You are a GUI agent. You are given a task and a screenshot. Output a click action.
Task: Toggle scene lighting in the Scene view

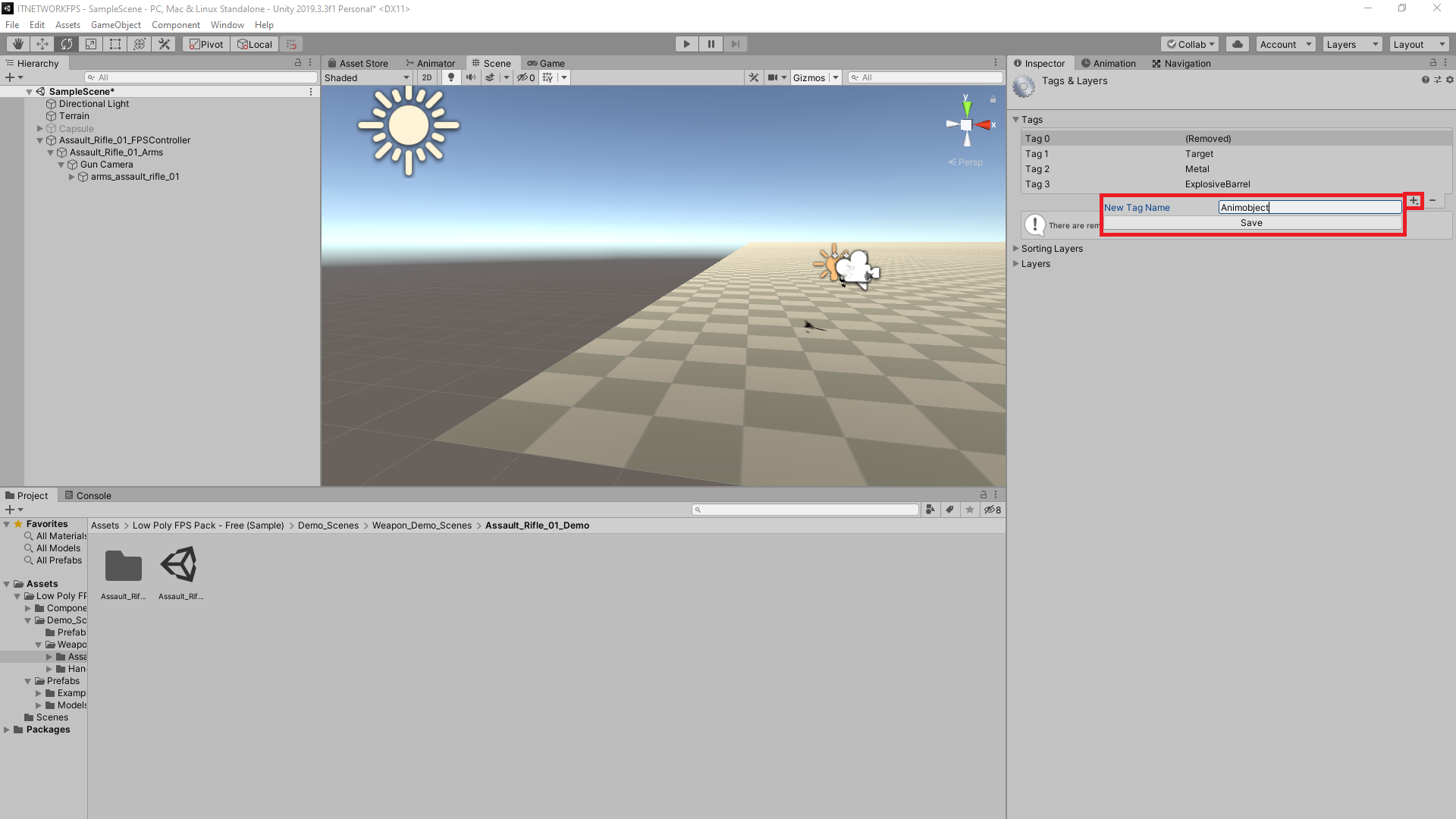[451, 77]
